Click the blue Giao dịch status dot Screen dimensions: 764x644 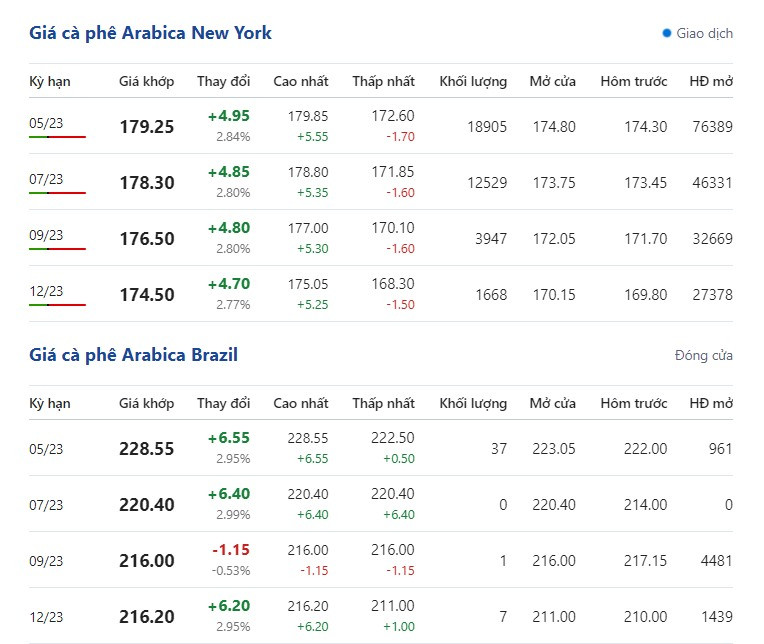pyautogui.click(x=667, y=33)
